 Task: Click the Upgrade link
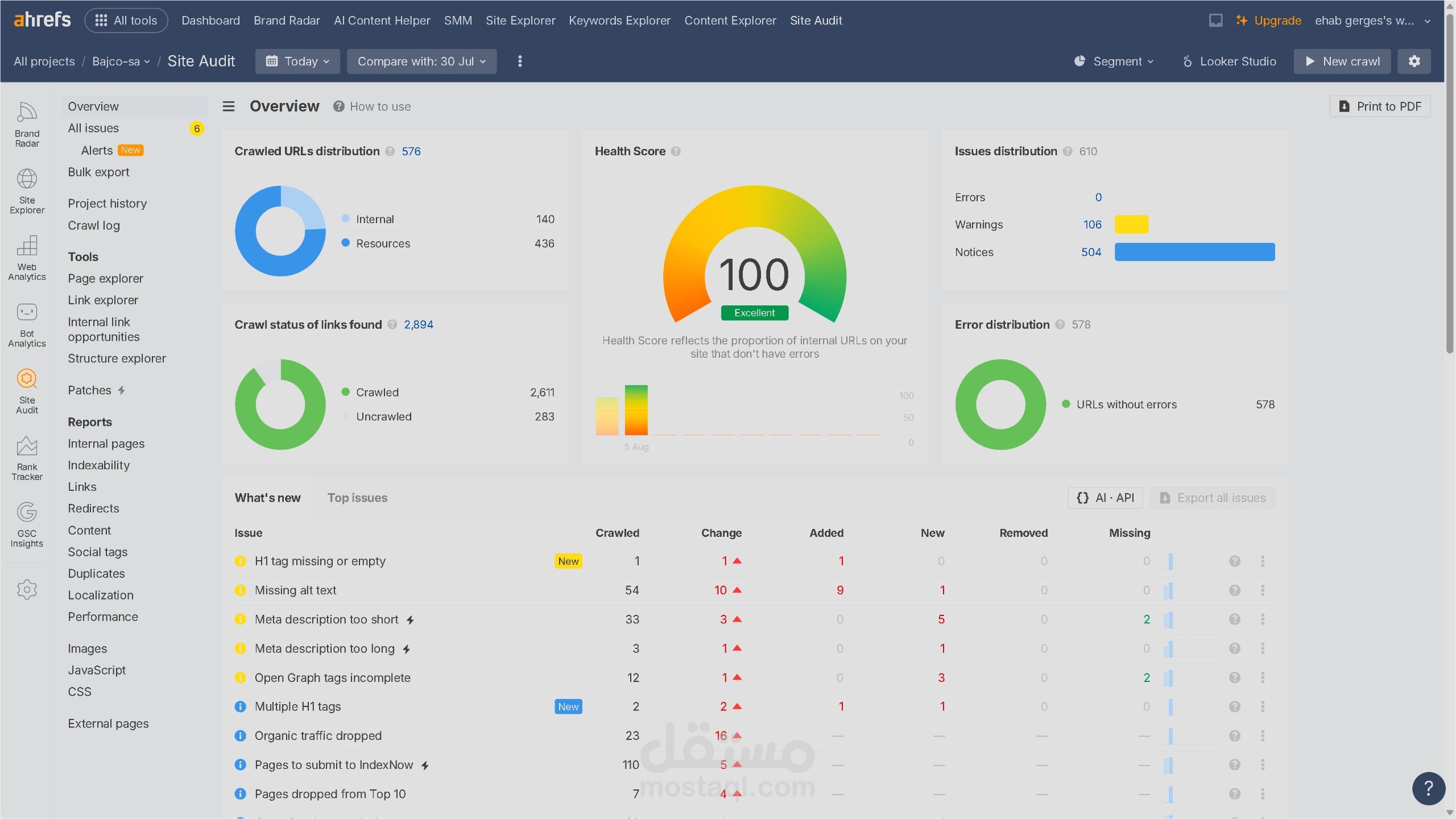click(x=1268, y=20)
